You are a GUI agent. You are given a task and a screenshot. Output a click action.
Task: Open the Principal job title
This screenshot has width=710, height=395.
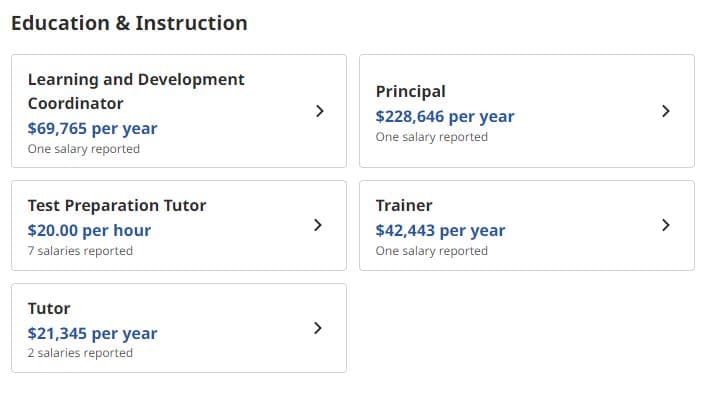point(411,92)
